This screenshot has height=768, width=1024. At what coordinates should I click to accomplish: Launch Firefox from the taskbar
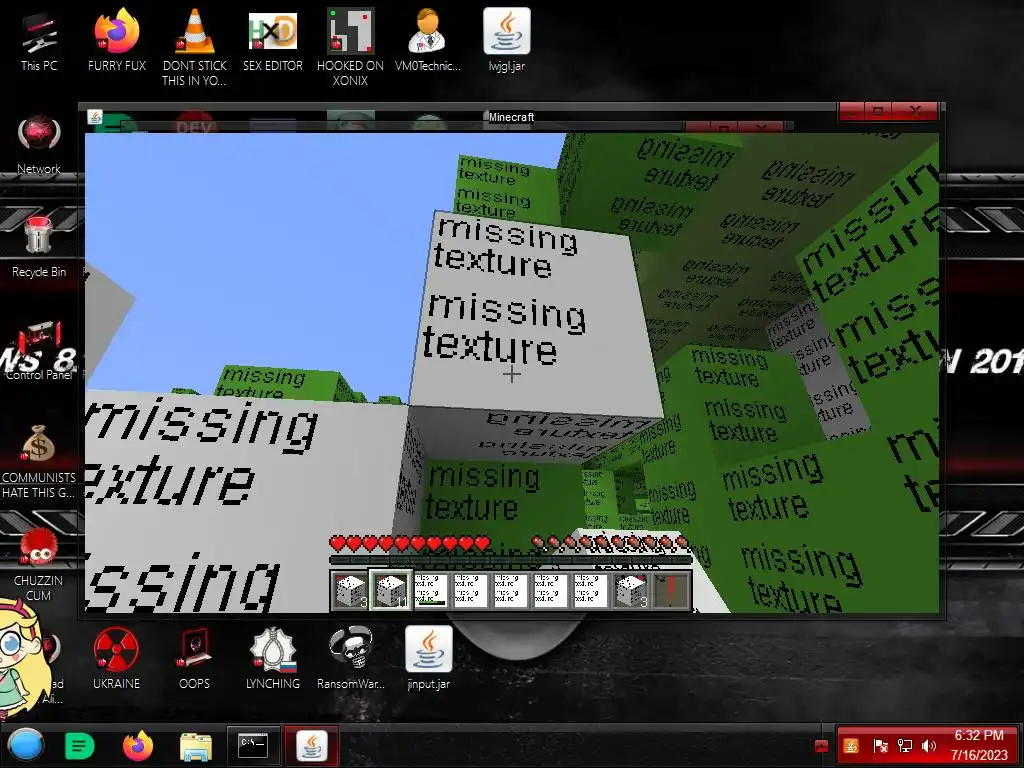tap(138, 746)
